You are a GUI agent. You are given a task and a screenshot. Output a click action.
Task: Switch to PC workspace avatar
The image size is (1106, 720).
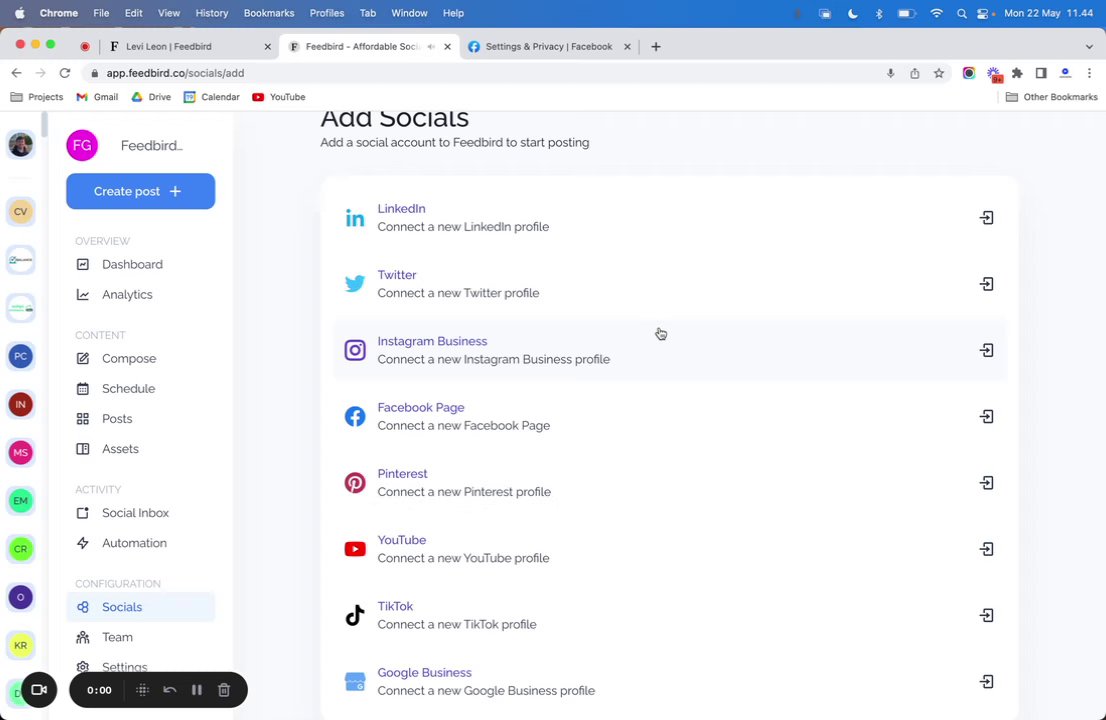tap(20, 356)
